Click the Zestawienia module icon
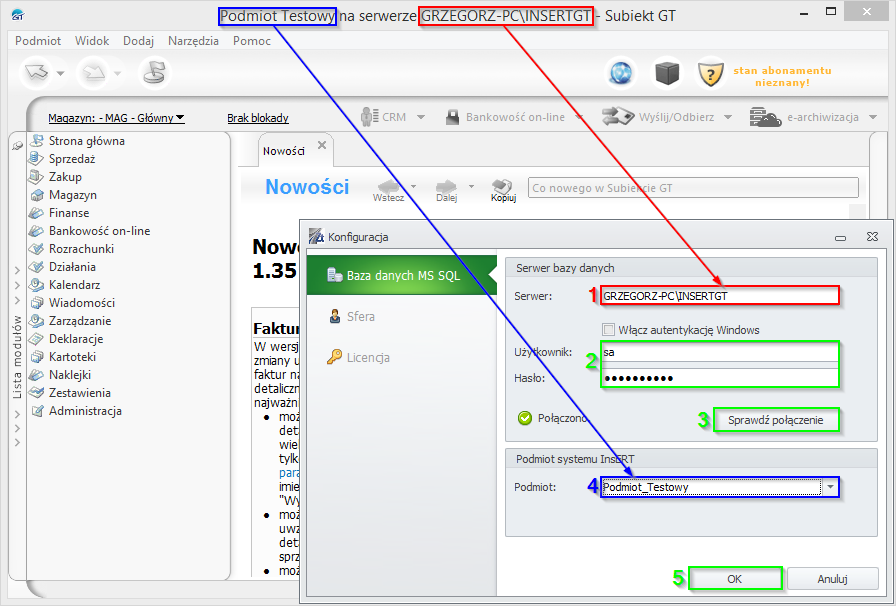 [x=37, y=393]
